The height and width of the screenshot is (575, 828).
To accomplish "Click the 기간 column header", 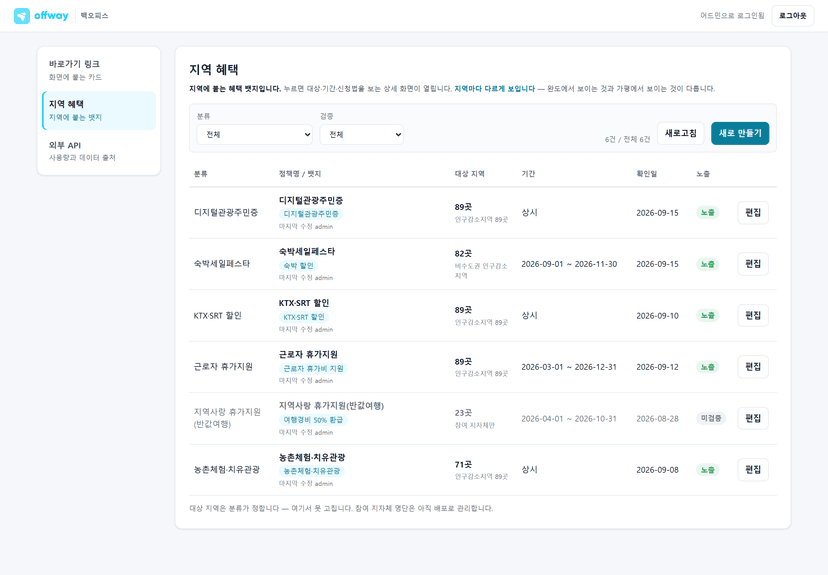I will (x=528, y=174).
